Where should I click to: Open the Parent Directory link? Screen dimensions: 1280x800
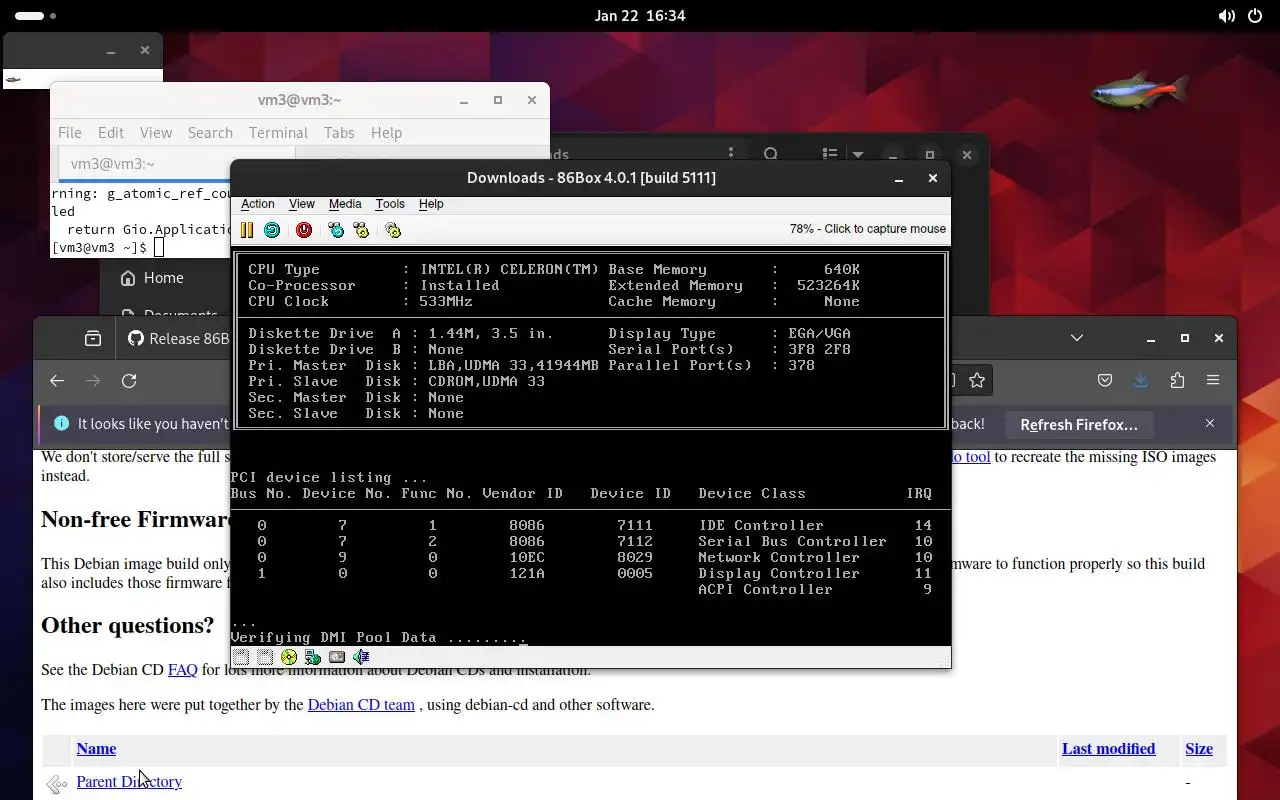pos(129,781)
